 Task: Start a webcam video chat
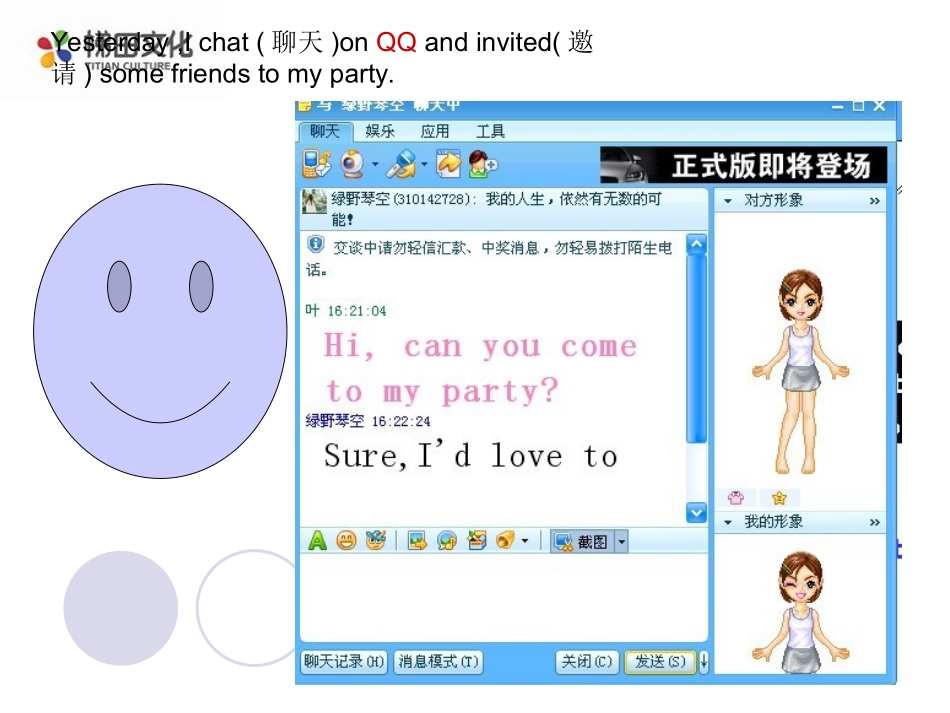point(353,164)
